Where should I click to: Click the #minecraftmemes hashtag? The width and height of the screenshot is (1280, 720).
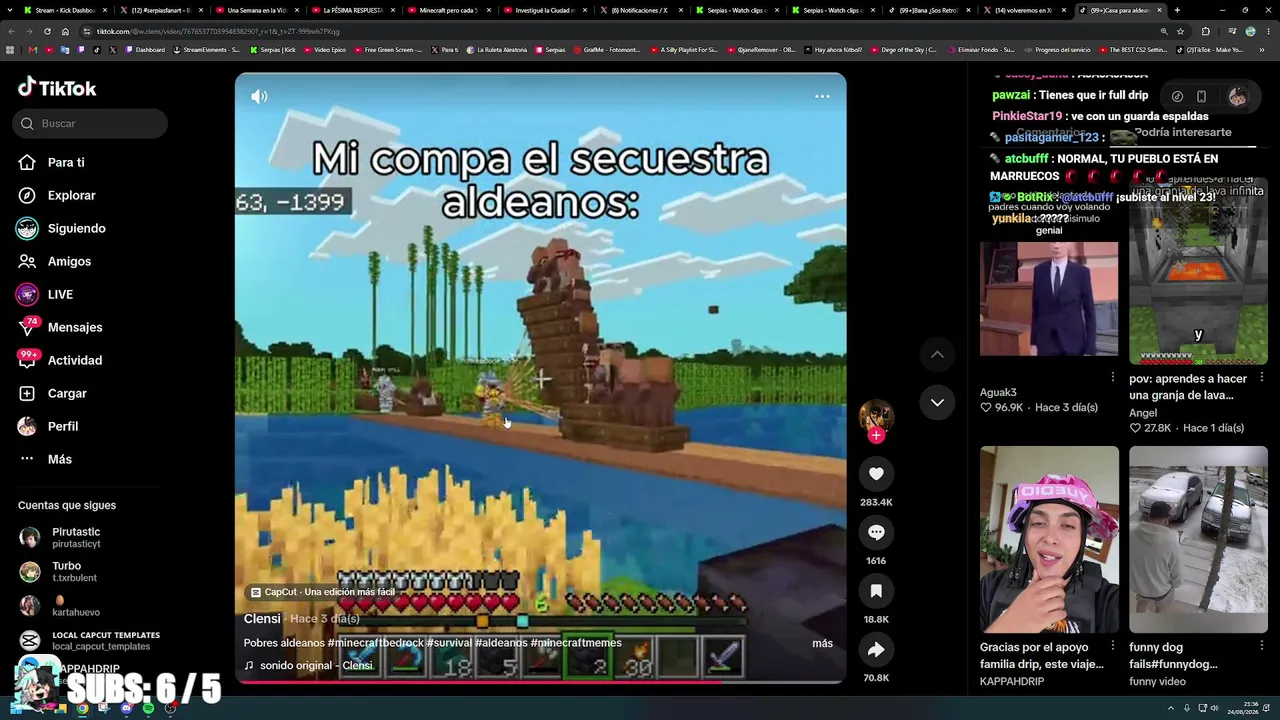click(576, 643)
